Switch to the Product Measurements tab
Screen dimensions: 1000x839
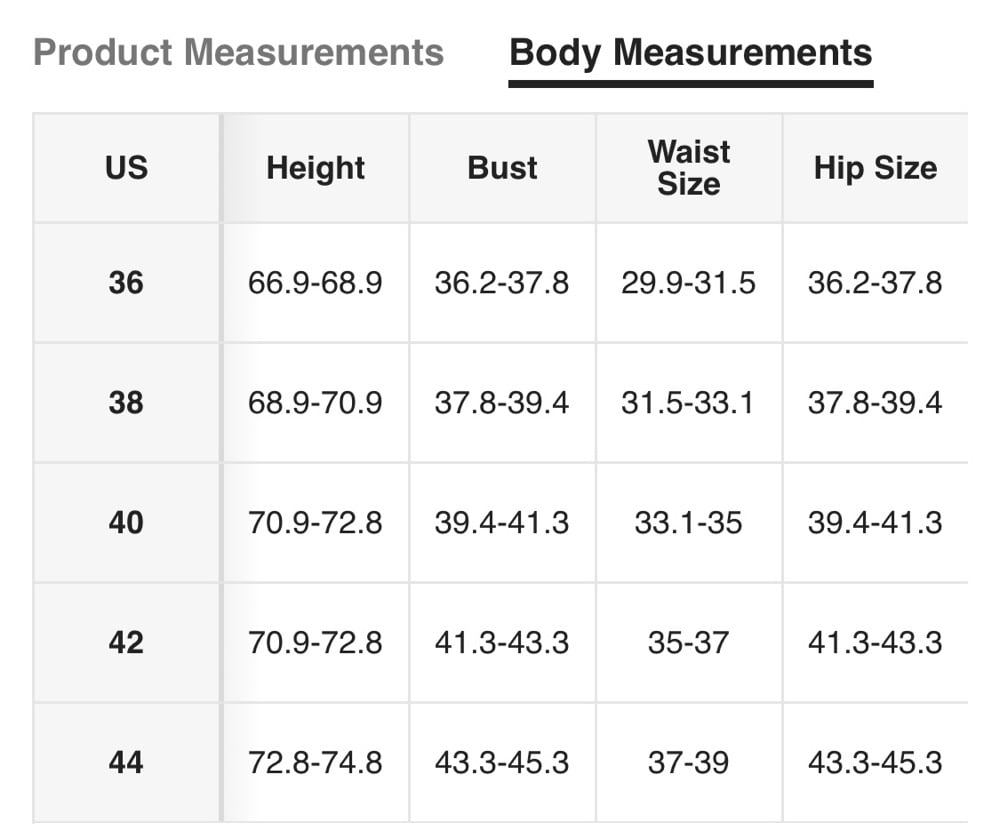pyautogui.click(x=238, y=52)
